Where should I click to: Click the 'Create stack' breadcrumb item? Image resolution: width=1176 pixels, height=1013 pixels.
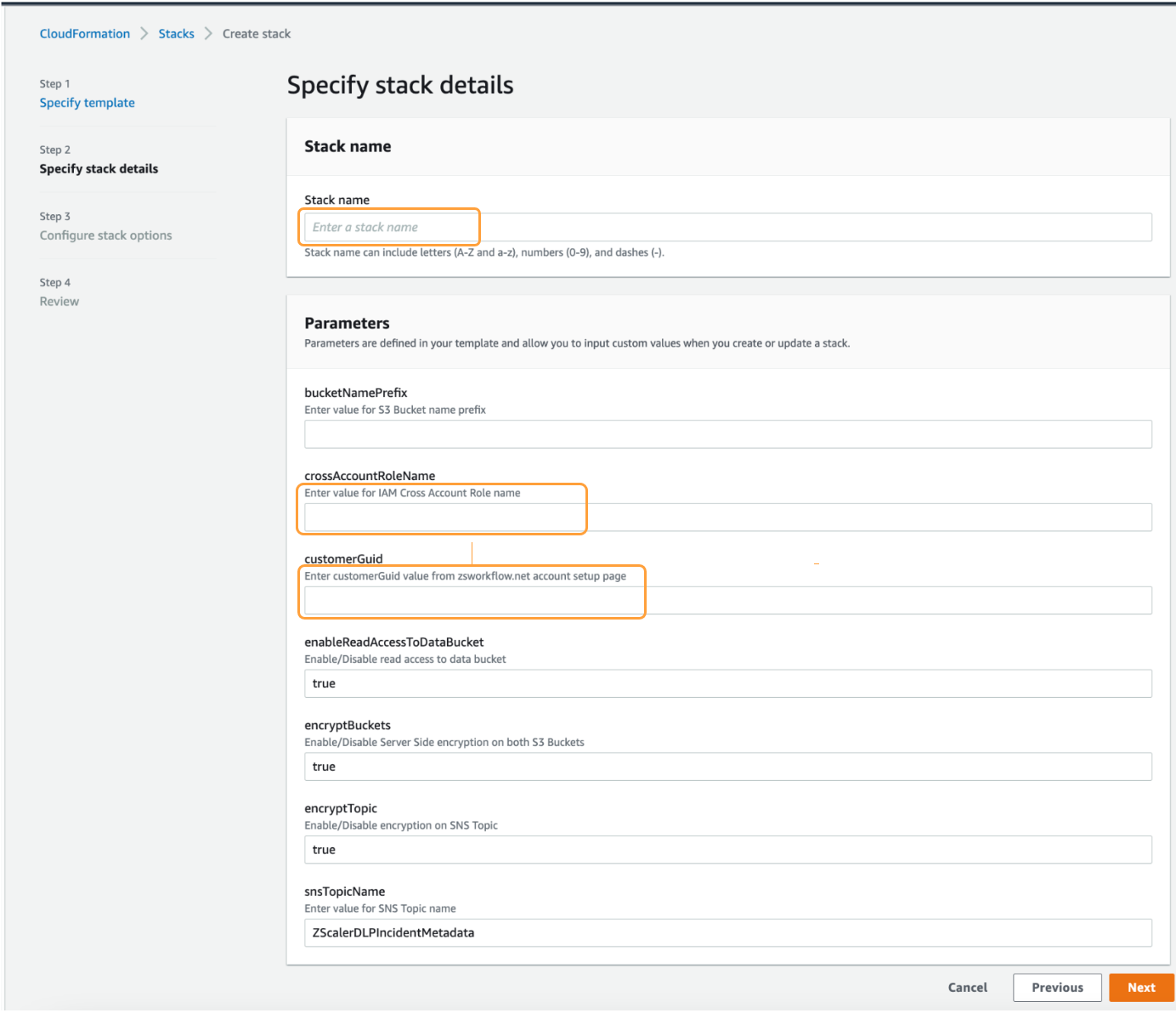point(257,33)
